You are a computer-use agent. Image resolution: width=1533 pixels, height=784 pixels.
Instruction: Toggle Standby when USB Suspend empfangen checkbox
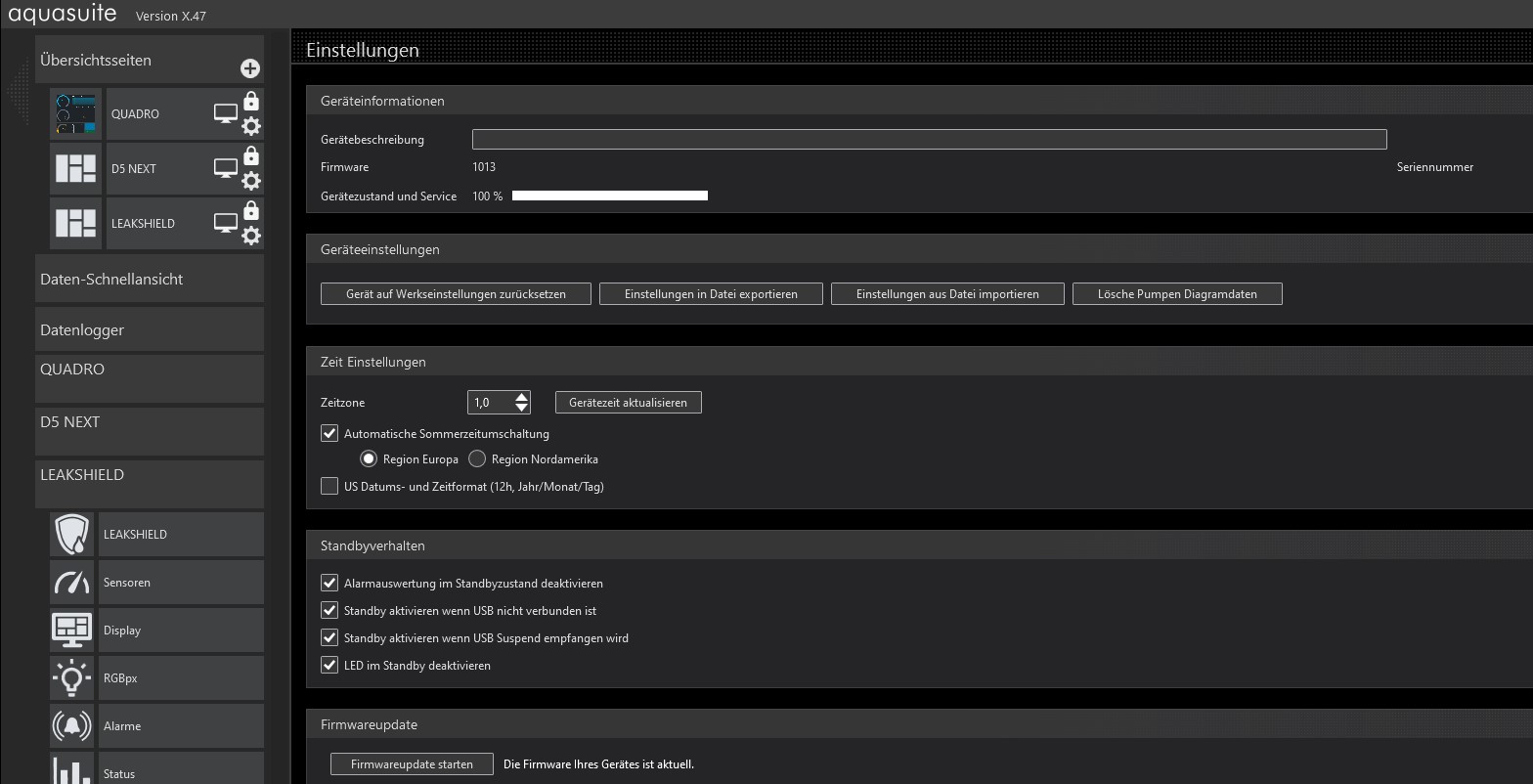point(329,637)
